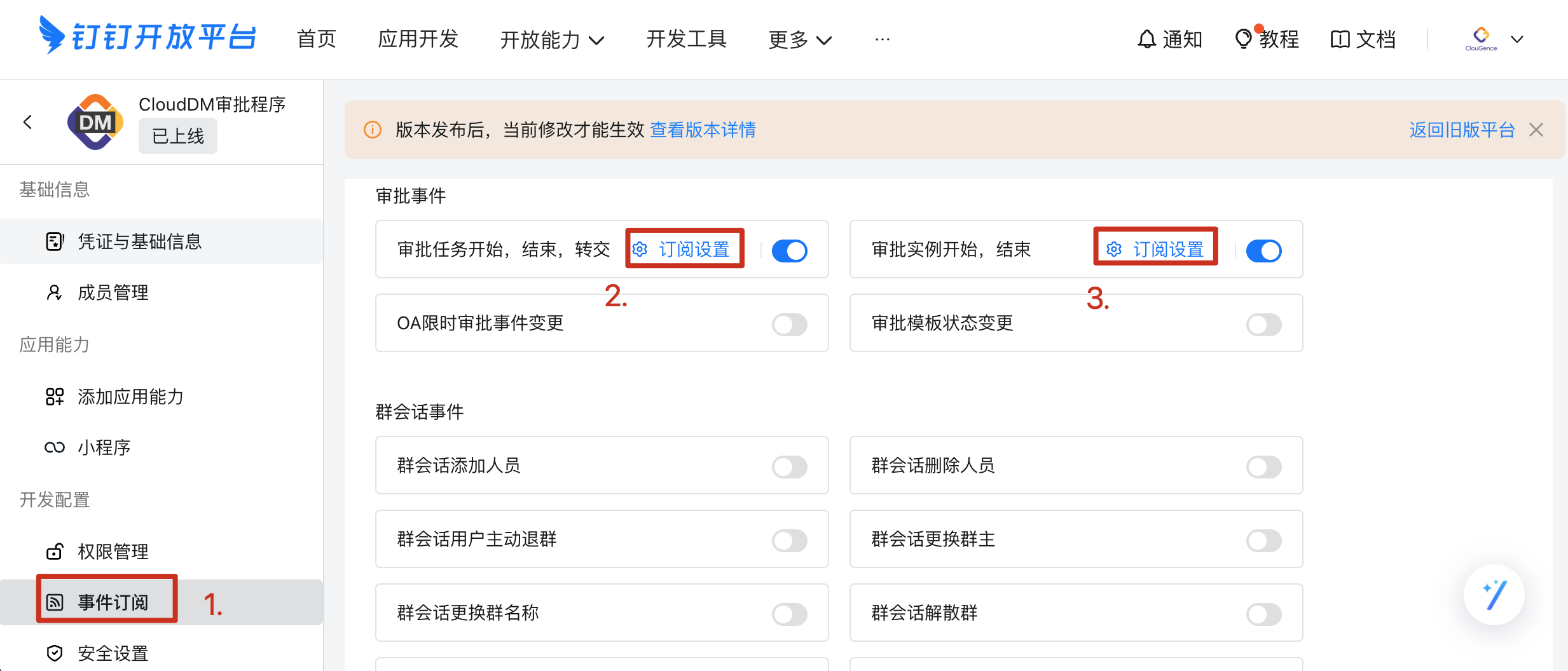
Task: Click the CloudDM app logo
Action: coord(95,122)
